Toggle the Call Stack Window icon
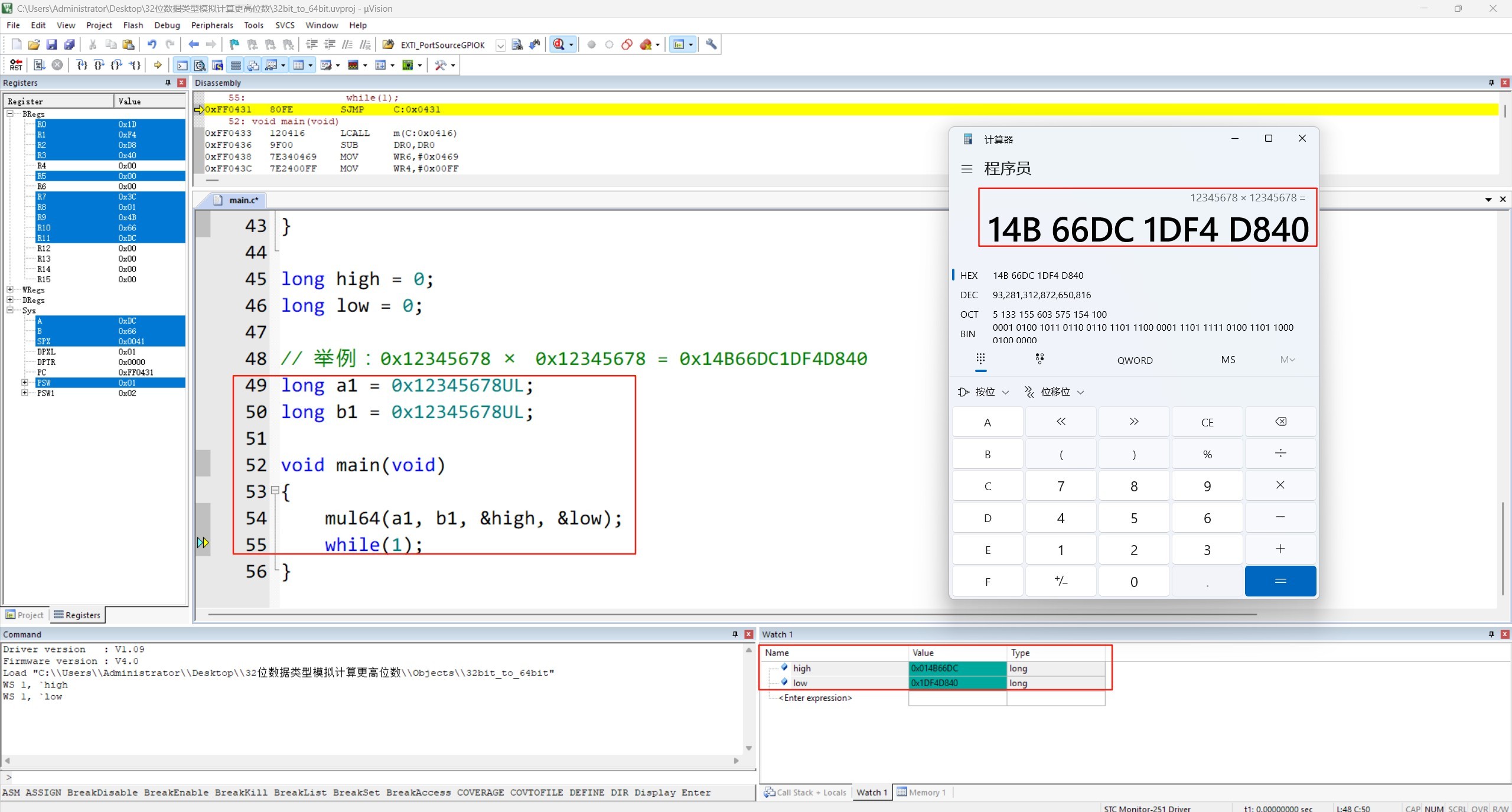 tap(253, 65)
